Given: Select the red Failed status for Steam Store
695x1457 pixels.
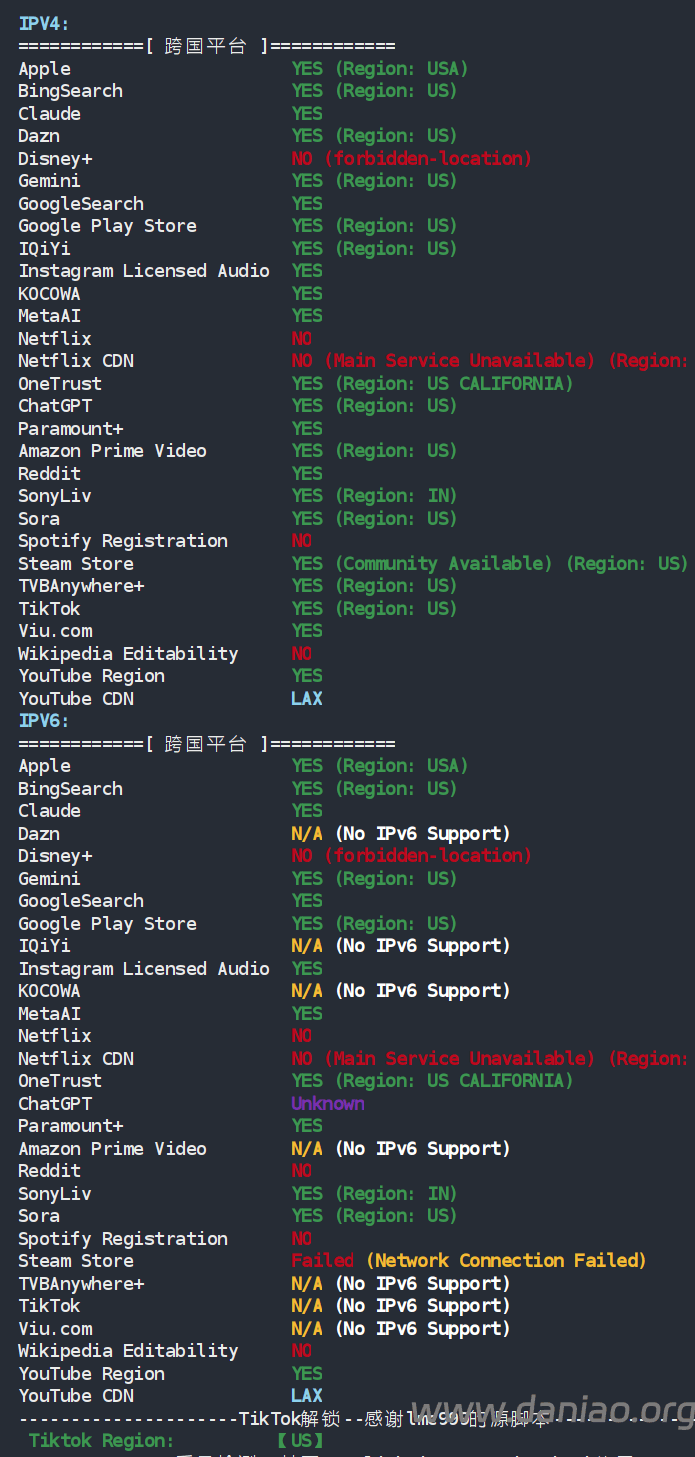Looking at the screenshot, I should point(322,1261).
